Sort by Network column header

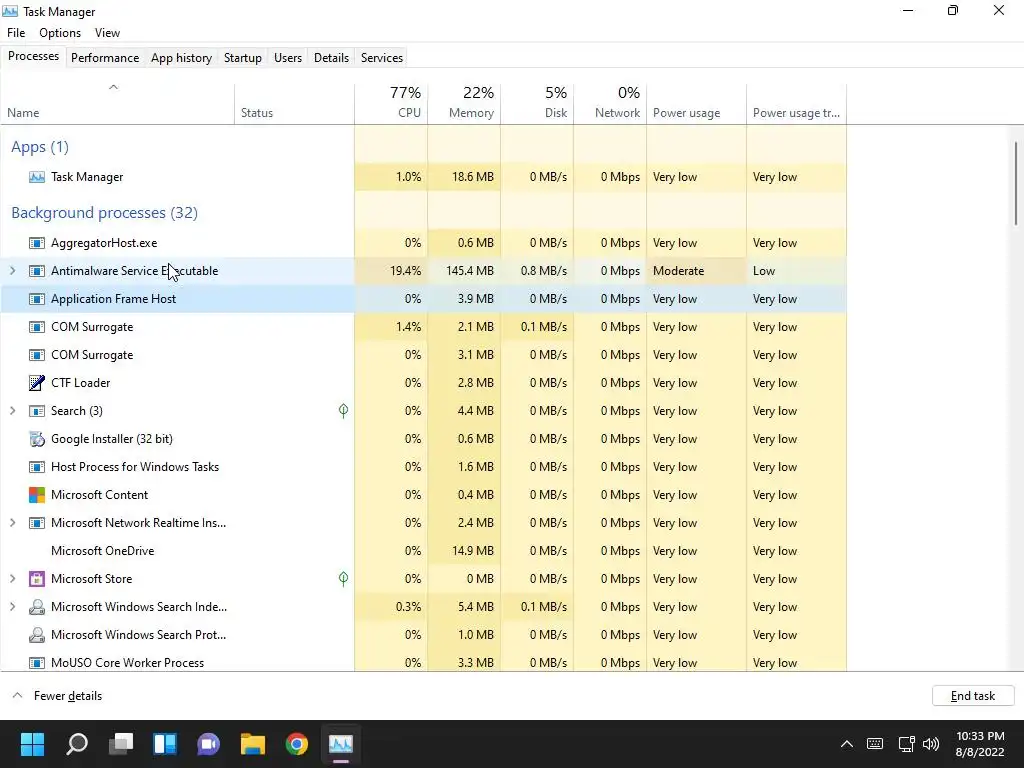[611, 104]
